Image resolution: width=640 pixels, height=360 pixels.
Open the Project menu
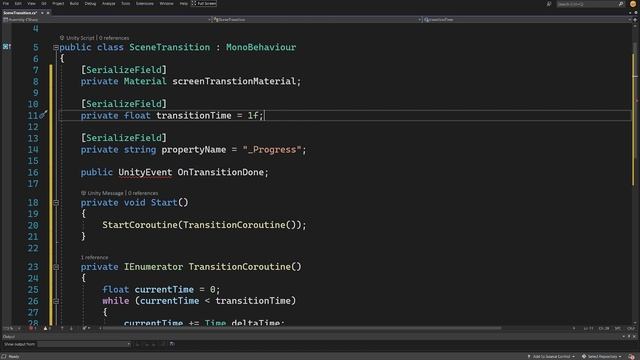pos(58,3)
